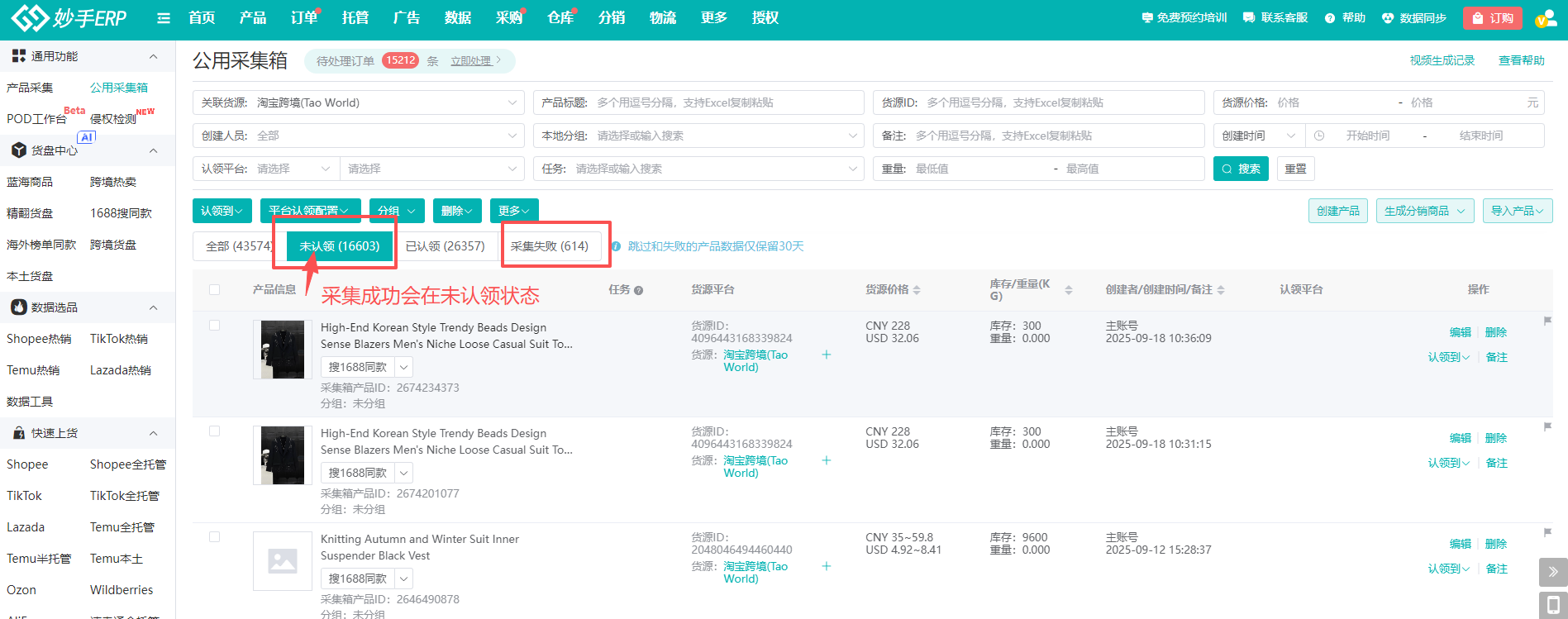This screenshot has width=1568, height=619.
Task: Click the flag icon for the 15:28:37 row
Action: (1547, 532)
